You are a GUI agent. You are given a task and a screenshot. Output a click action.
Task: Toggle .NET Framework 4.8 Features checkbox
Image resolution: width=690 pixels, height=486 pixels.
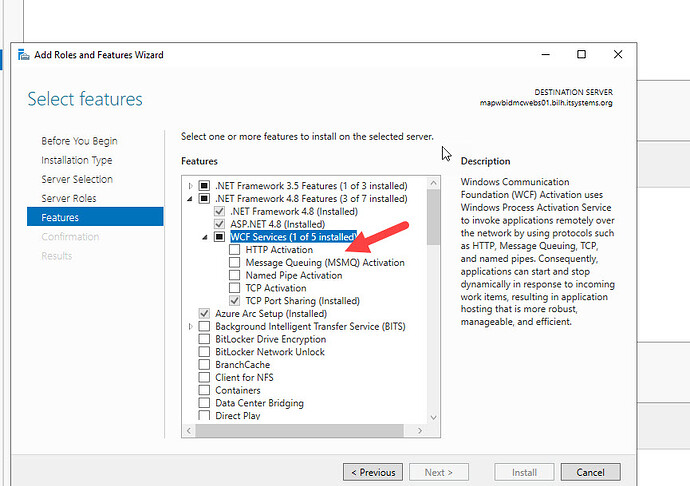[204, 199]
